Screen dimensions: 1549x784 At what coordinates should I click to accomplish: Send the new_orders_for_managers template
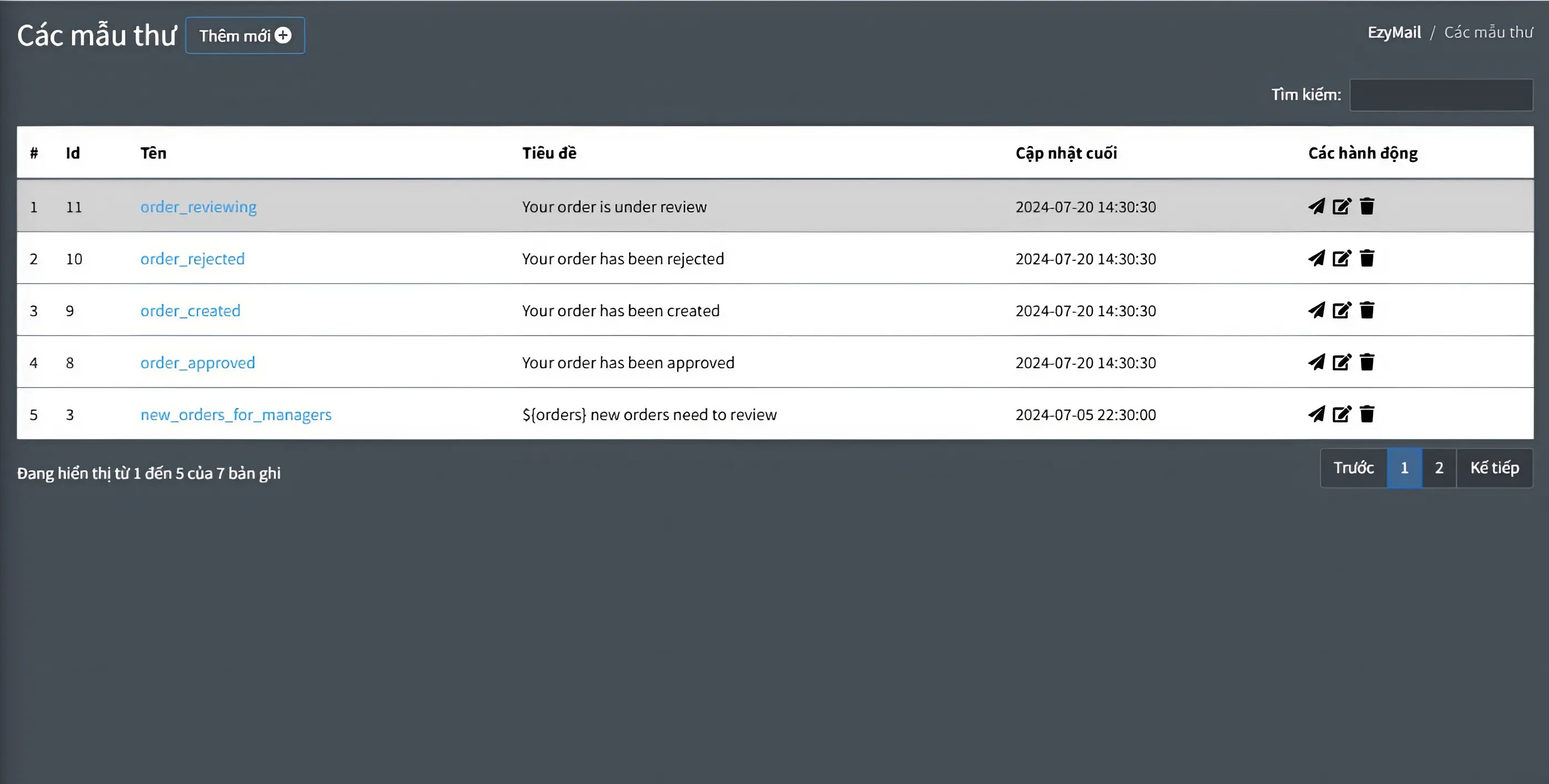point(1316,414)
